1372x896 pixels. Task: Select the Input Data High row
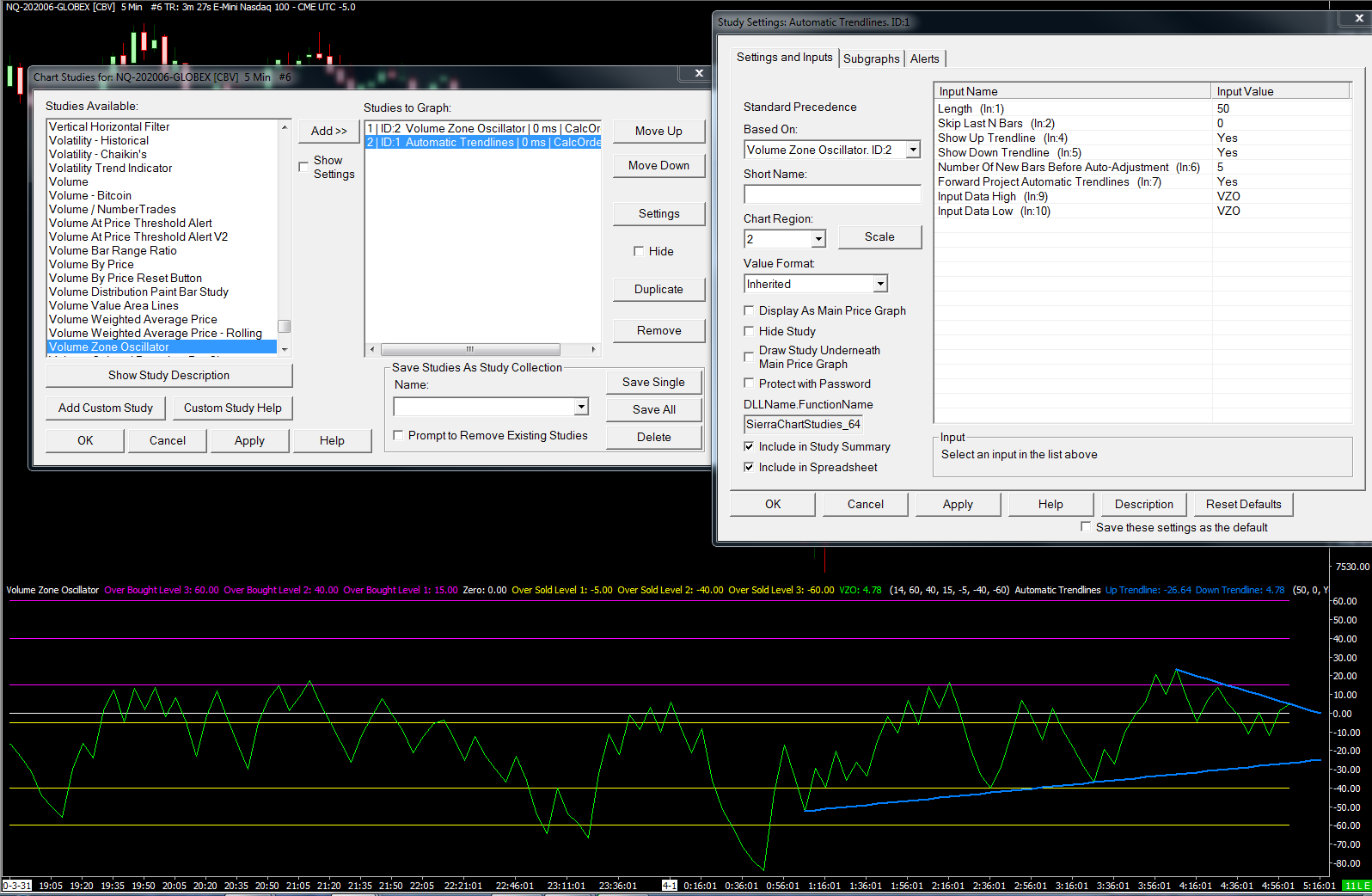[1142, 196]
